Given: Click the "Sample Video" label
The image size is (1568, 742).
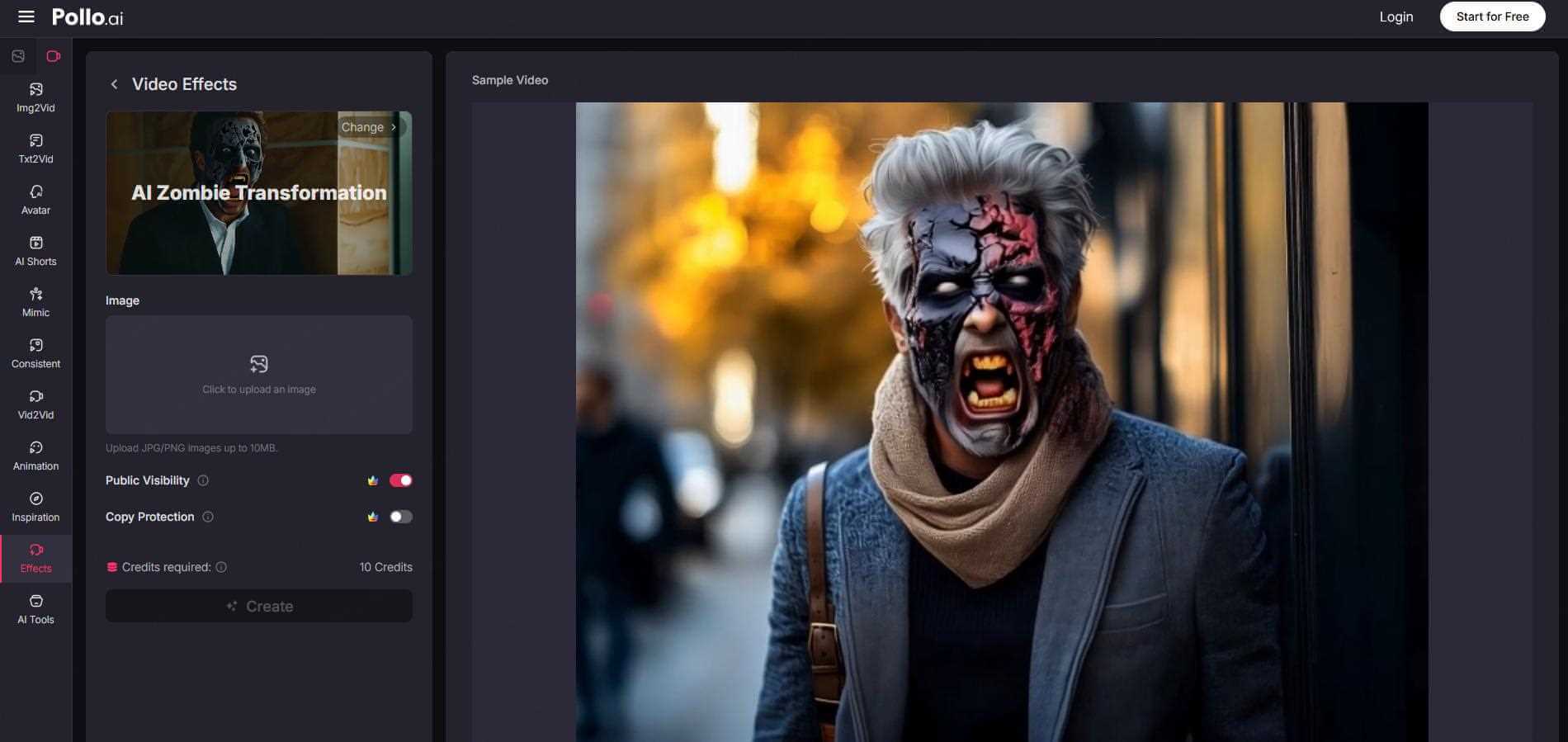Looking at the screenshot, I should click(x=510, y=80).
